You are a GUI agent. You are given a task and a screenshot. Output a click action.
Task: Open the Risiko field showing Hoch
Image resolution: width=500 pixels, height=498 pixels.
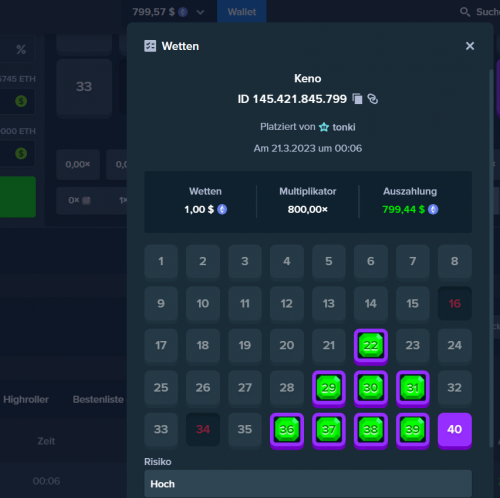coord(308,484)
